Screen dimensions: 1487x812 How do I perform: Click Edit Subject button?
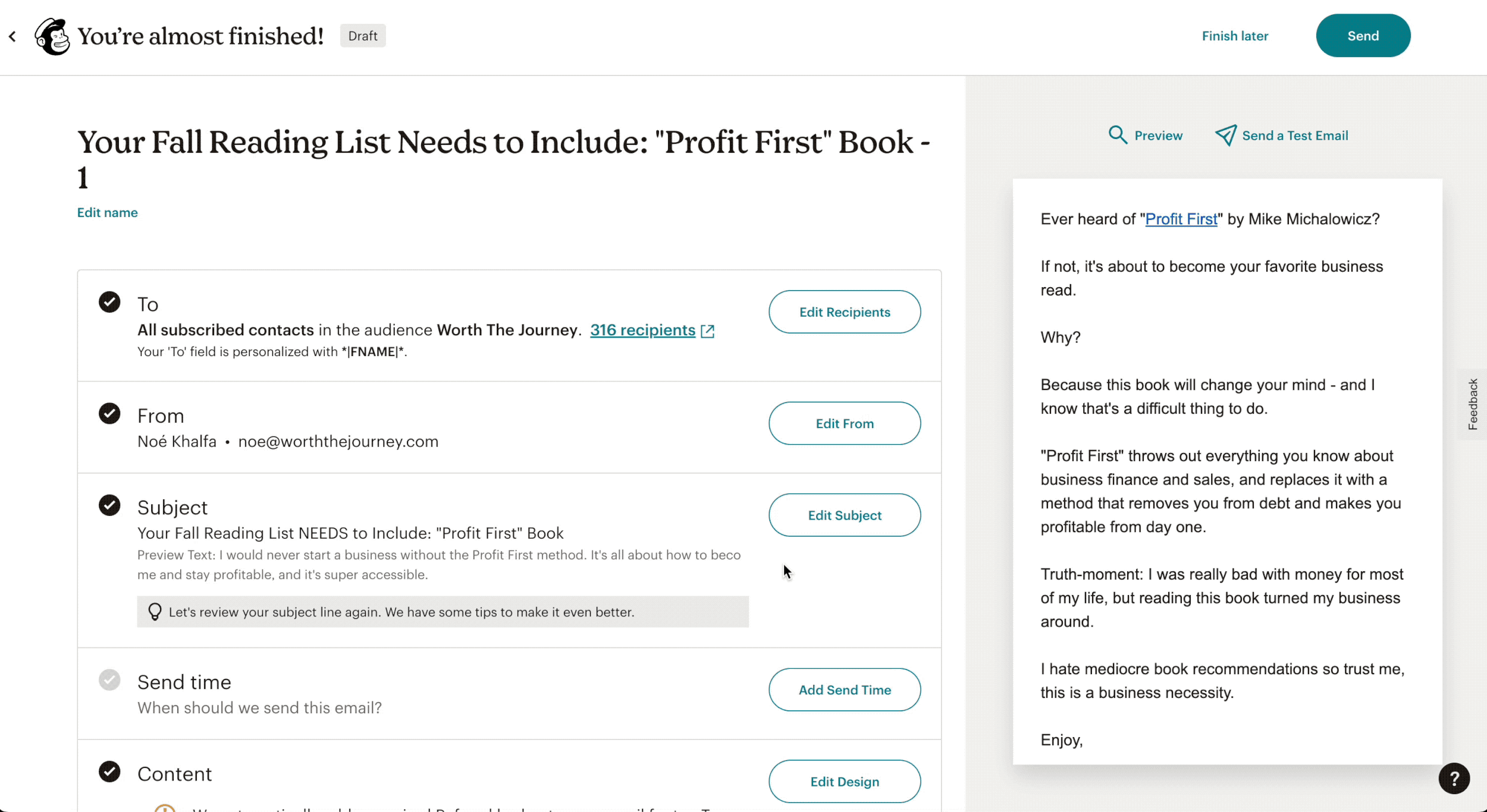(845, 515)
